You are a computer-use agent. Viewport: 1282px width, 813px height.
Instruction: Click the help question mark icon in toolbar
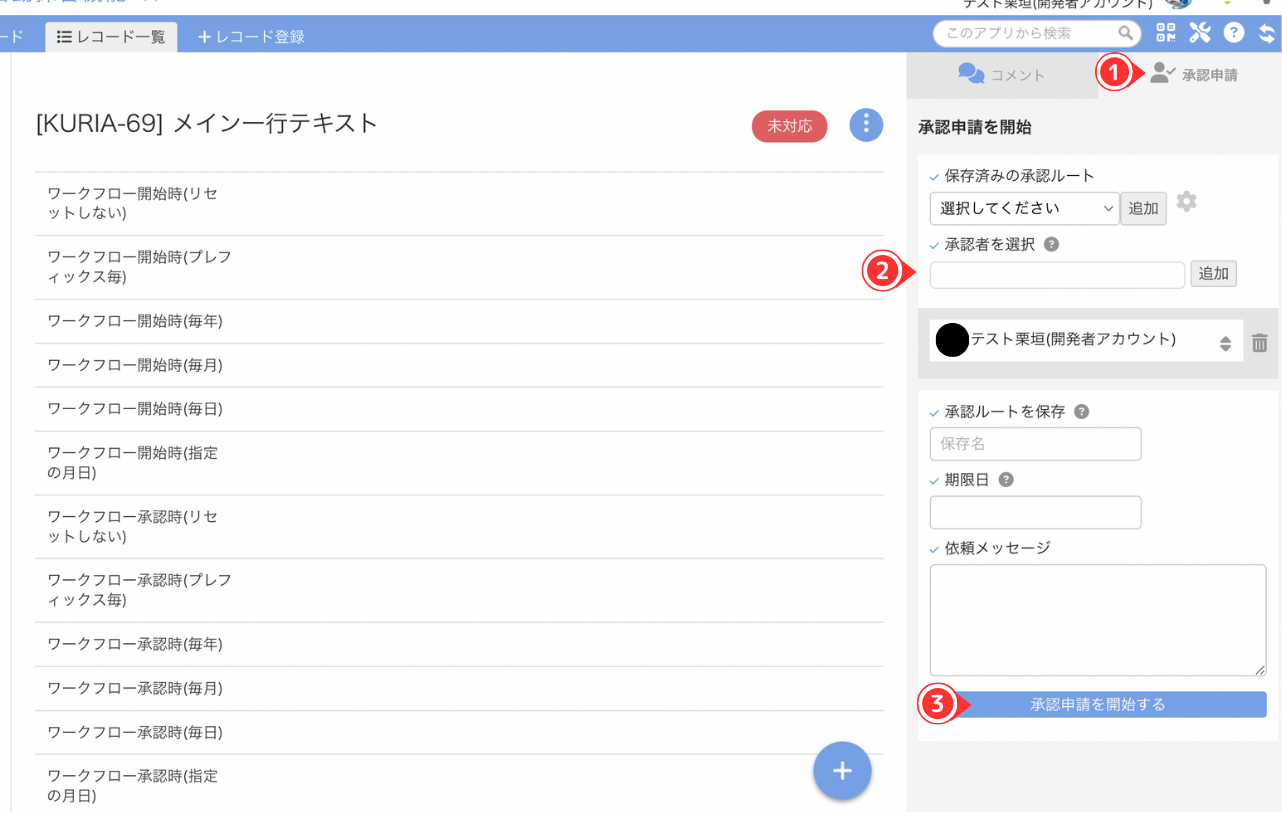tap(1234, 32)
